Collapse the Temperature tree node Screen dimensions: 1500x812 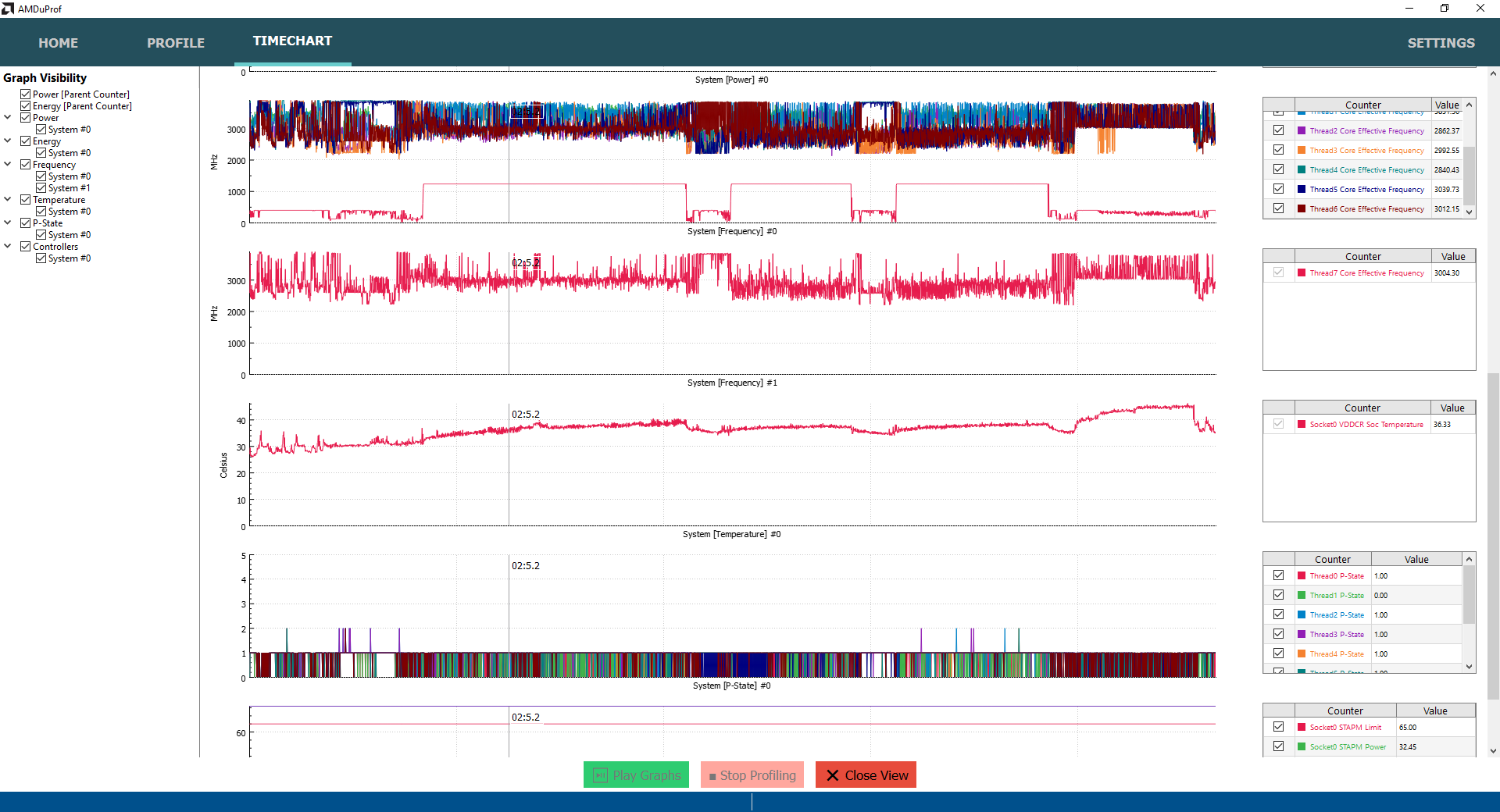tap(8, 199)
